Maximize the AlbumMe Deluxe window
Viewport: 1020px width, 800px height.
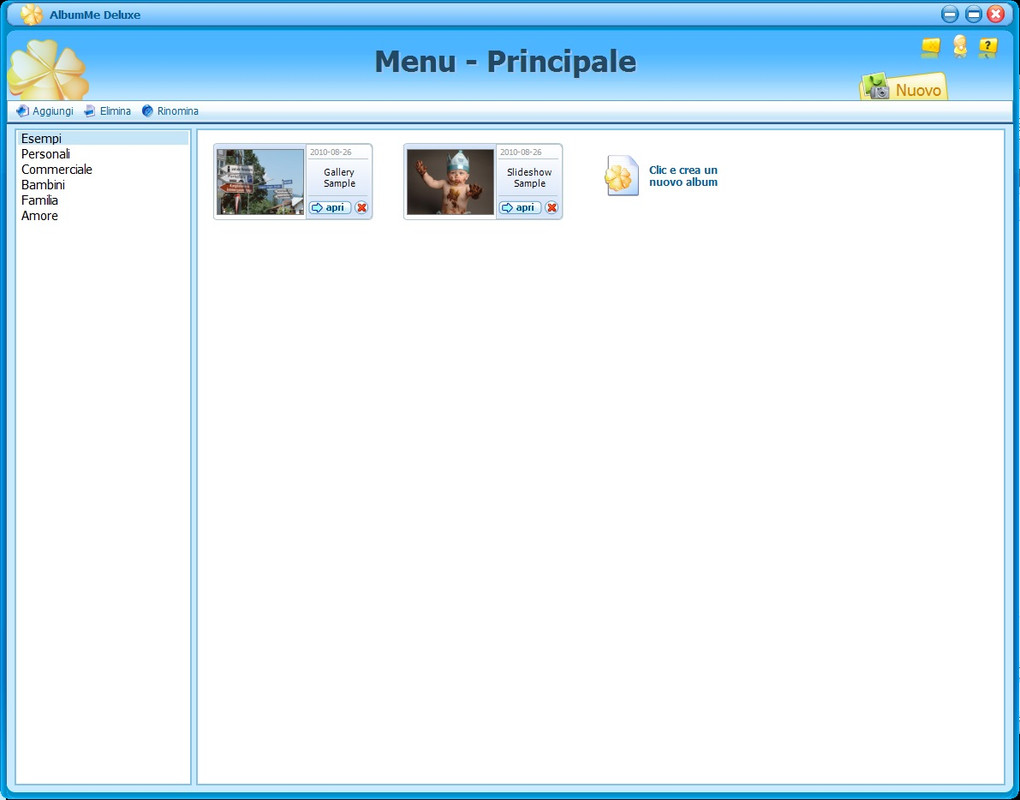(973, 14)
